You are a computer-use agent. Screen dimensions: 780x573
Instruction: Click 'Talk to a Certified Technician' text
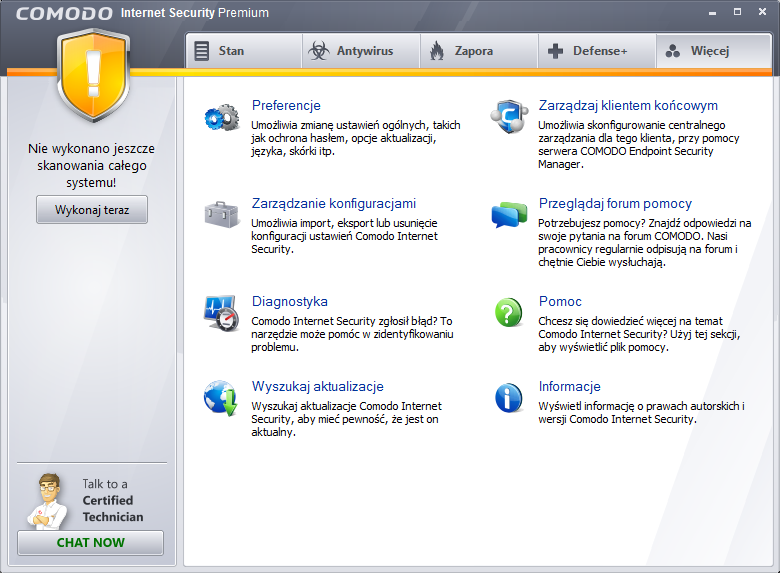tap(113, 500)
